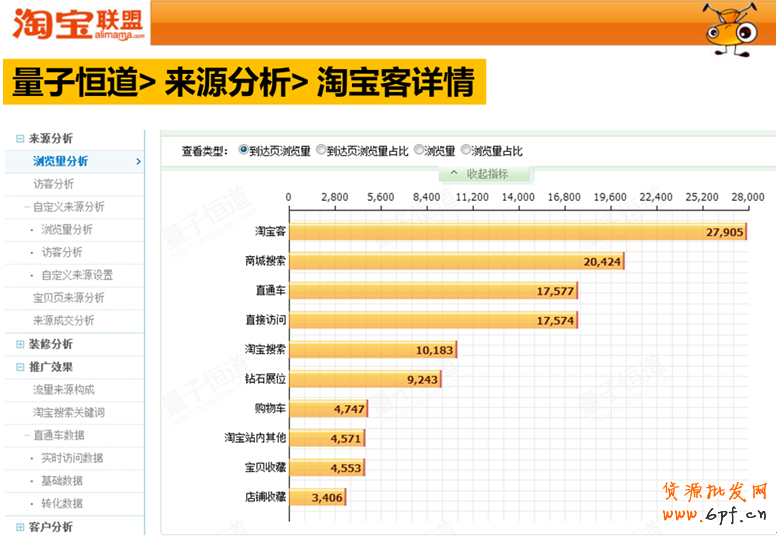The image size is (777, 536).
Task: Click the 14,000 axis label
Action: coord(518,197)
